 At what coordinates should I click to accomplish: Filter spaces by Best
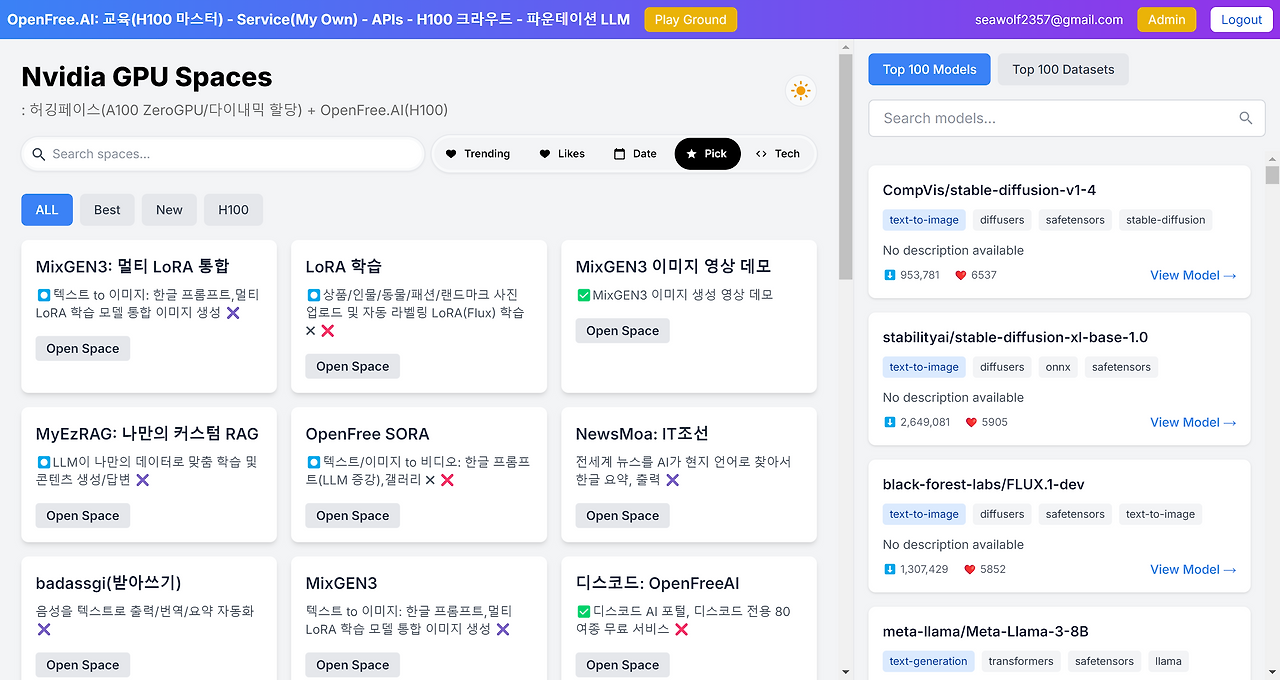(107, 210)
